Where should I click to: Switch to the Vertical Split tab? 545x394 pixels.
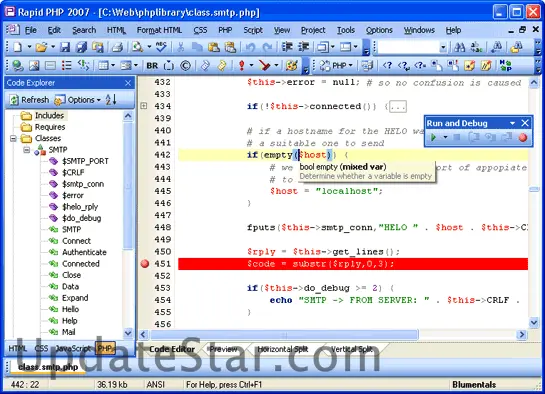coord(351,349)
